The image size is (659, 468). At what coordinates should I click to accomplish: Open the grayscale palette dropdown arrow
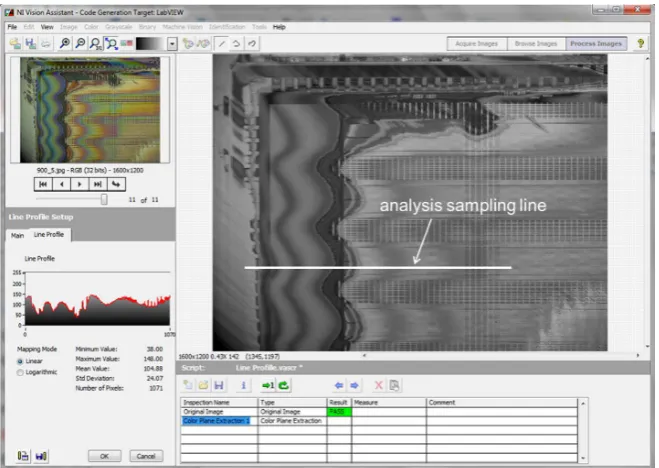tap(172, 44)
